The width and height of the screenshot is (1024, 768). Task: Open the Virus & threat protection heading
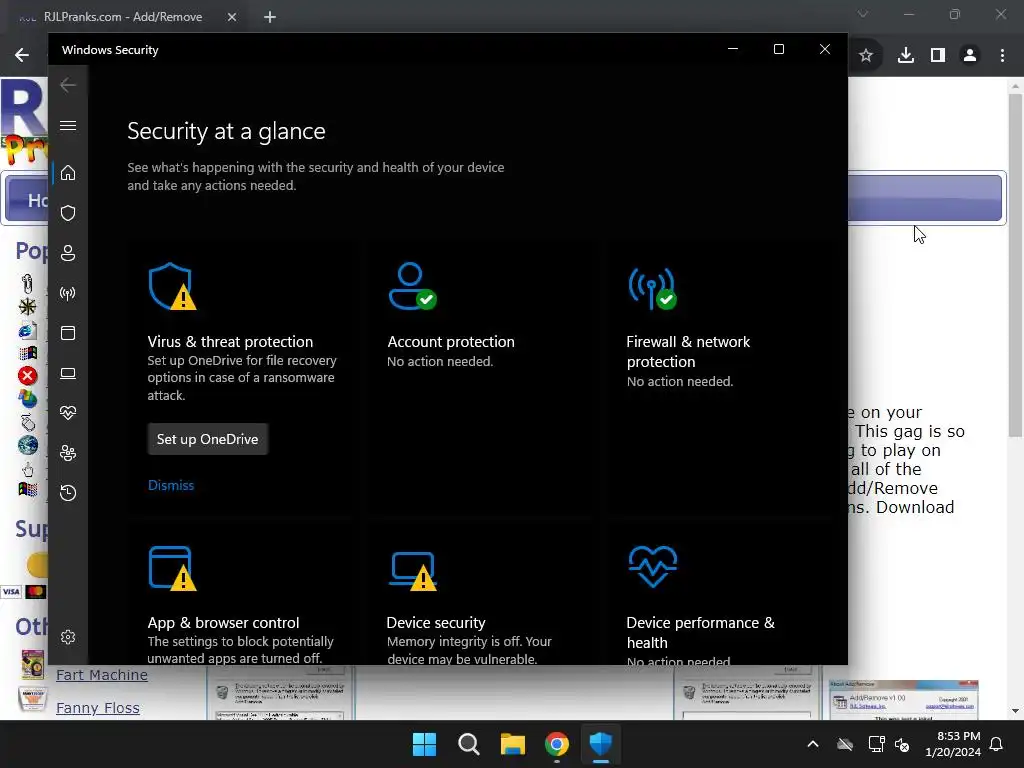pos(230,342)
